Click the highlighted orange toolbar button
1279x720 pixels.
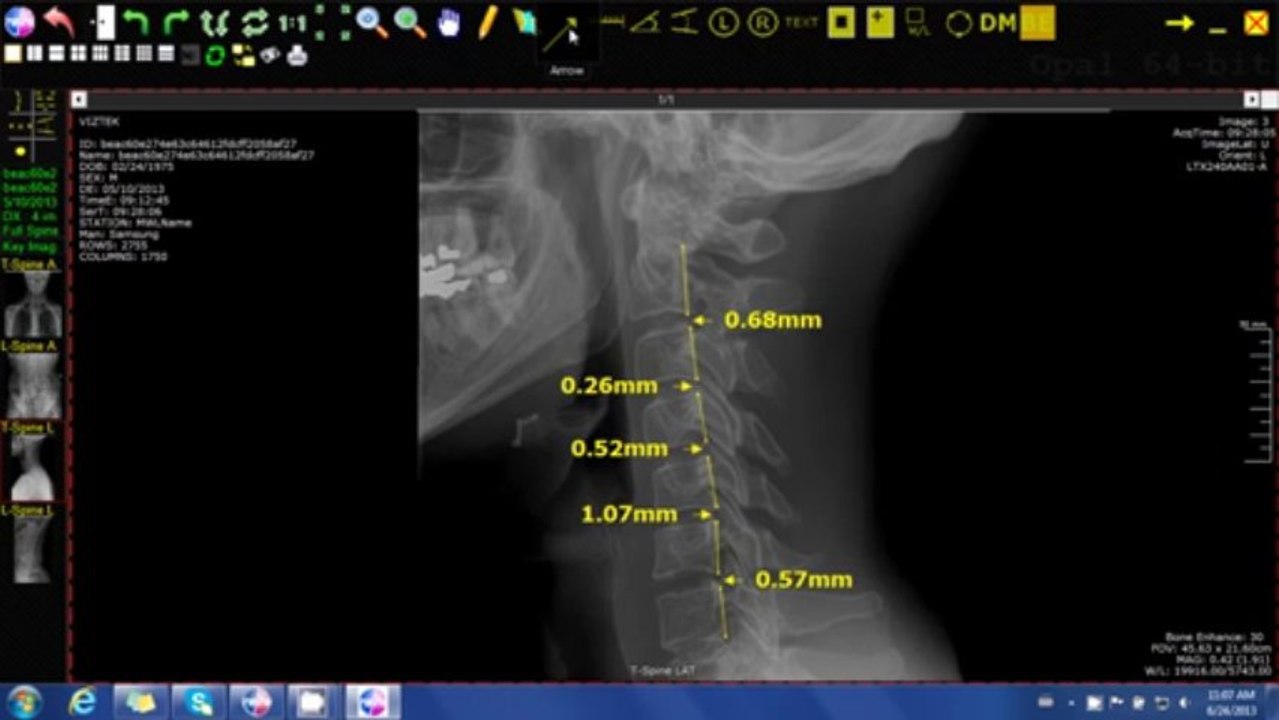1037,22
